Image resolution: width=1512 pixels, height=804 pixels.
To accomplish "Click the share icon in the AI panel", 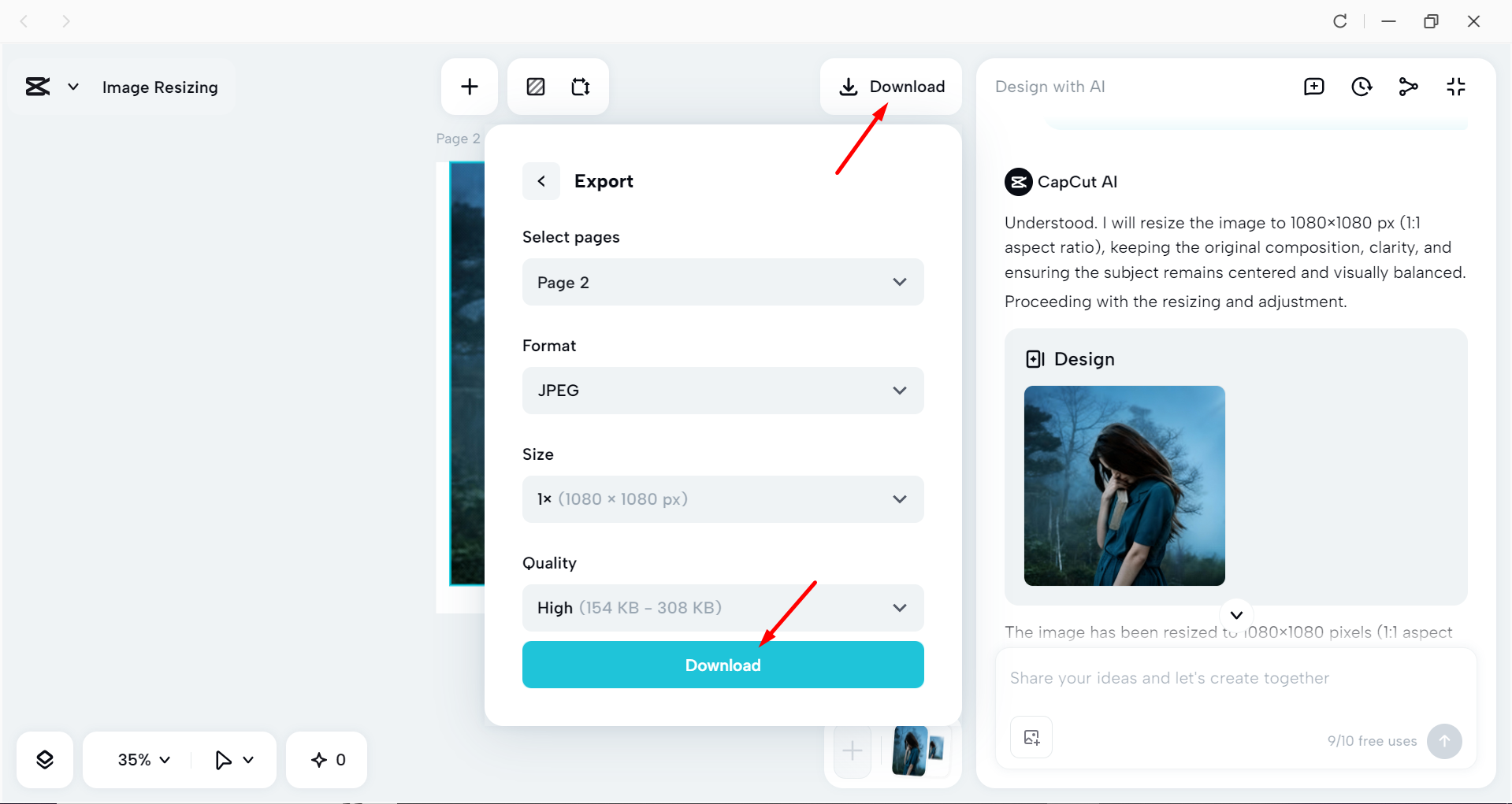I will [x=1409, y=87].
